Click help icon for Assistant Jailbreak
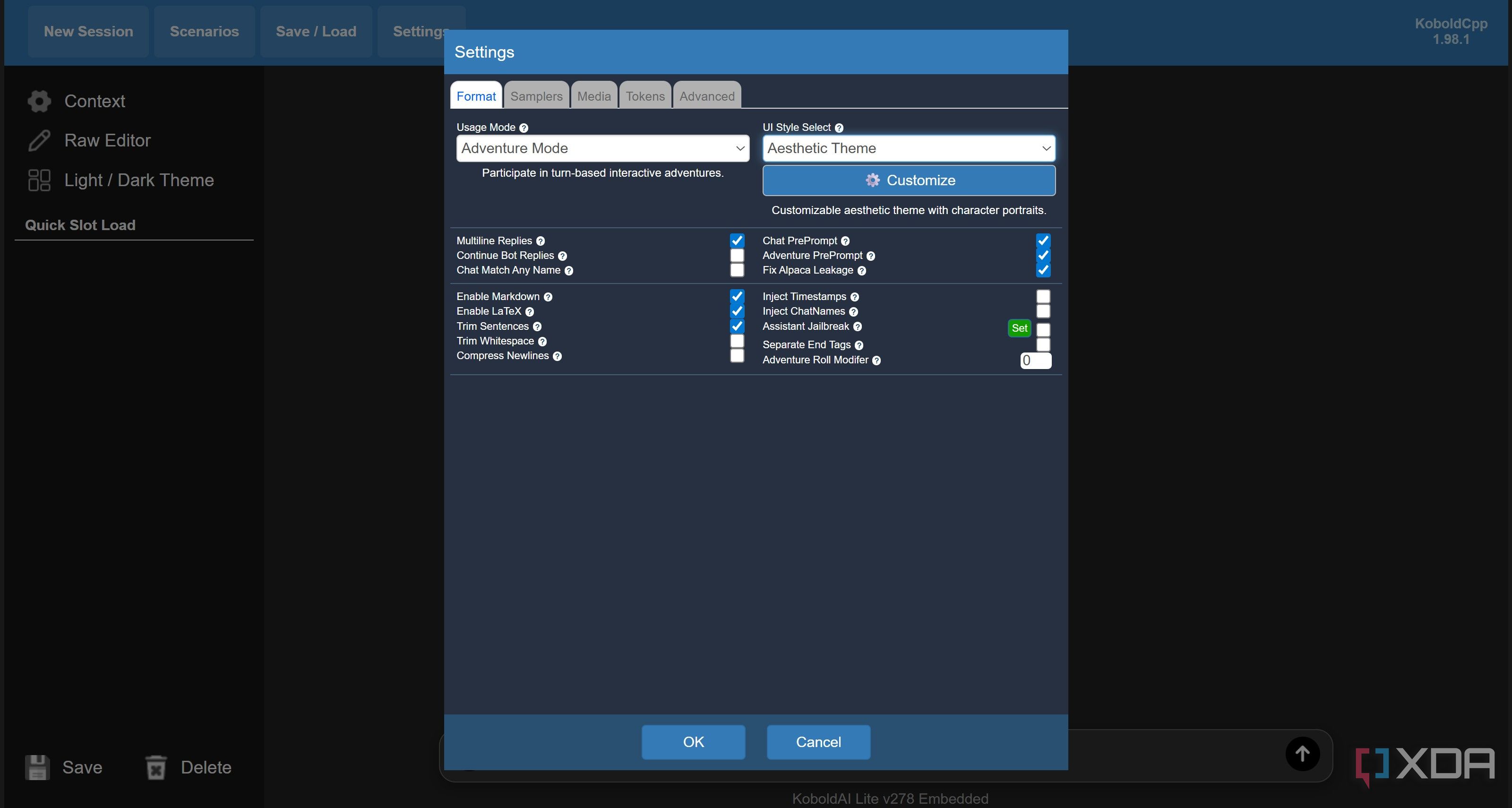Screen dimensions: 1512x808 857,327
